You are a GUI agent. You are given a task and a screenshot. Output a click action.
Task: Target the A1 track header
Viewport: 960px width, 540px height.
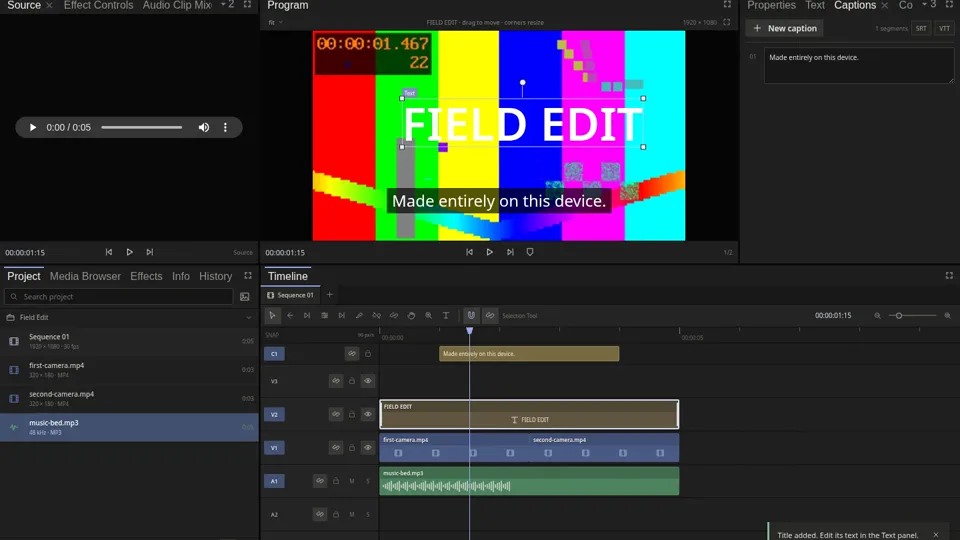[274, 481]
